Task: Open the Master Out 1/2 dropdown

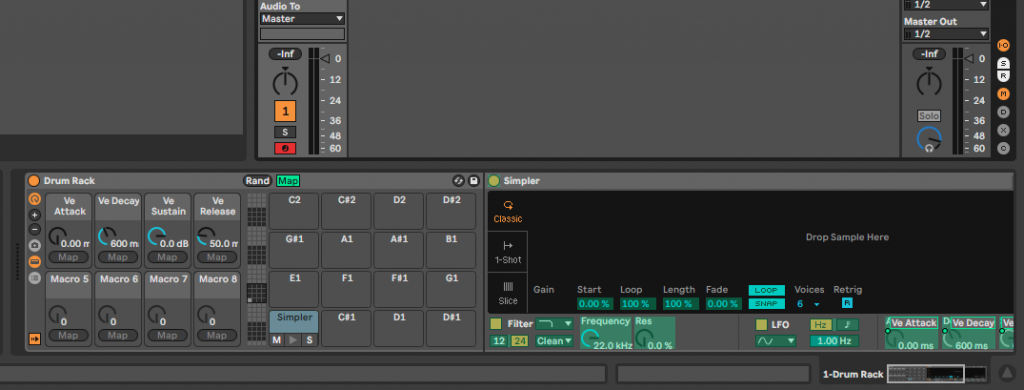Action: [x=946, y=34]
